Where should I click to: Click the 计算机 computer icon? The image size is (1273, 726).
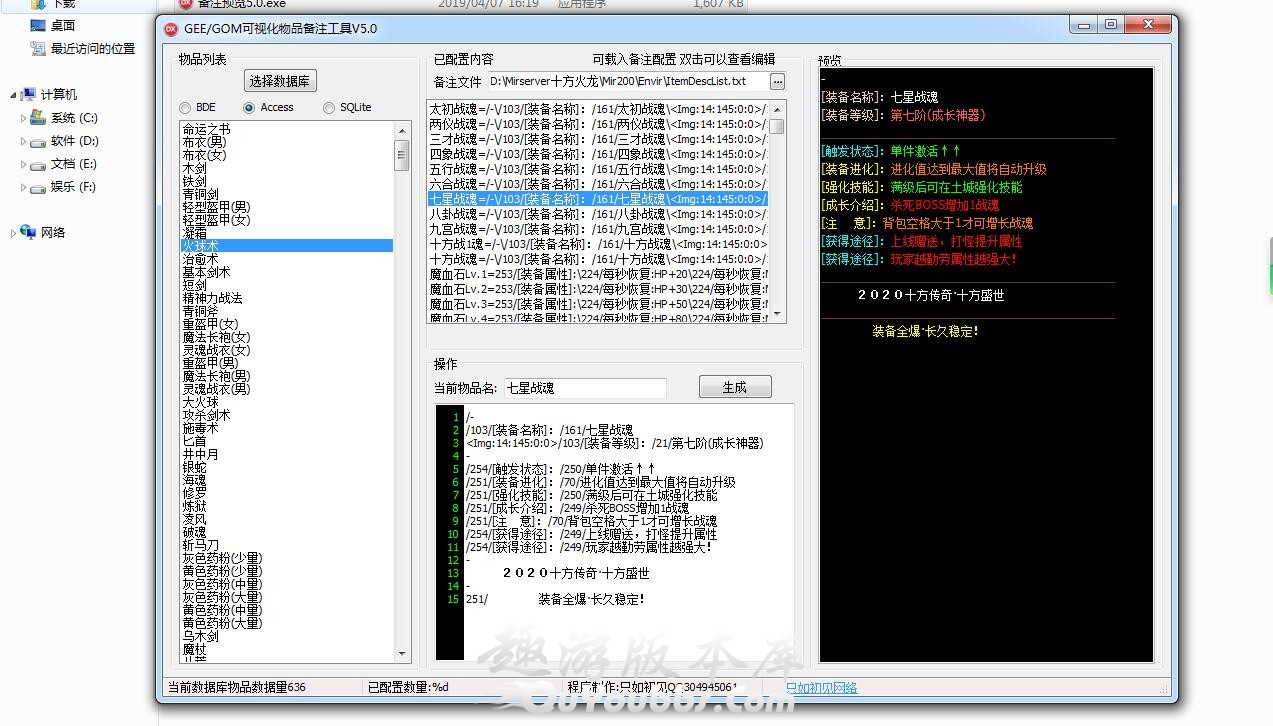pyautogui.click(x=29, y=95)
